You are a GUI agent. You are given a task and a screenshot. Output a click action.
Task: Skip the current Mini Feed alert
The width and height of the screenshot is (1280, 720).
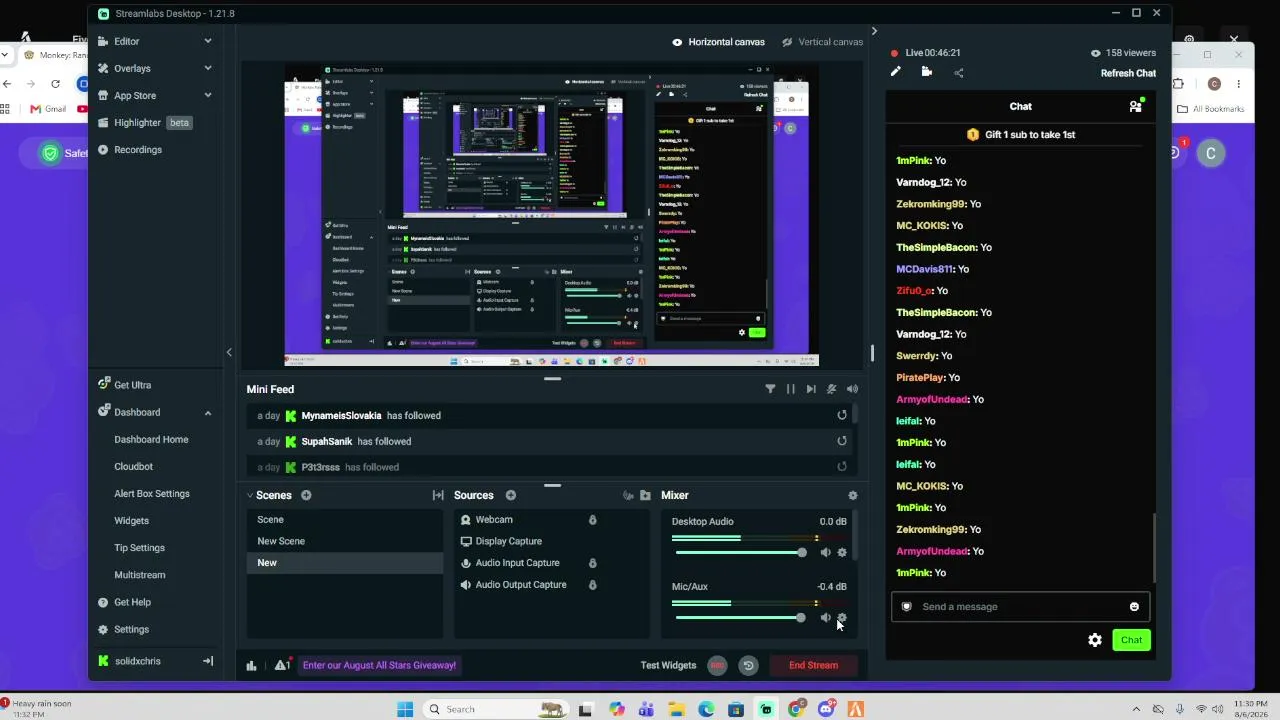click(810, 389)
